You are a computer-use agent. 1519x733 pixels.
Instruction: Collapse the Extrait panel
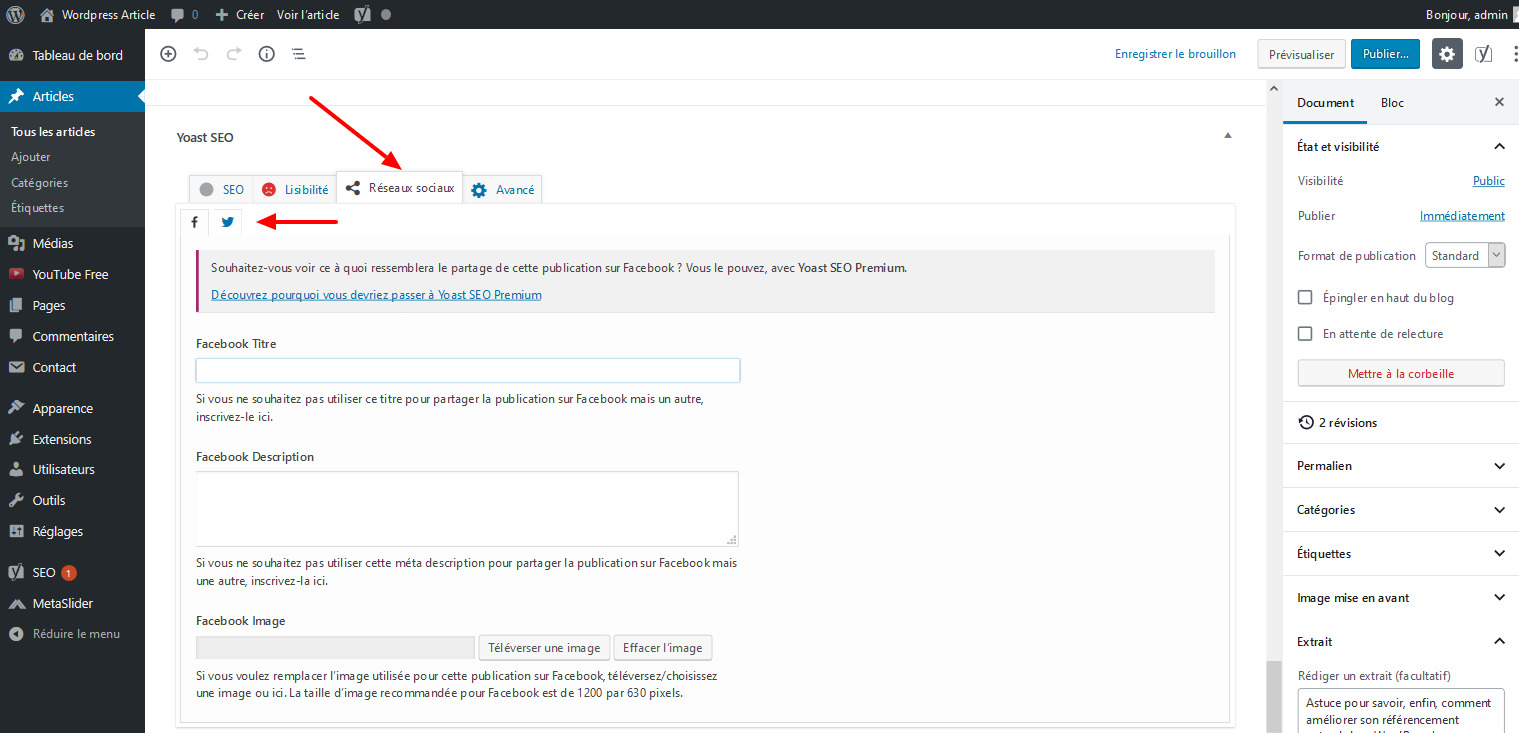(1401, 642)
